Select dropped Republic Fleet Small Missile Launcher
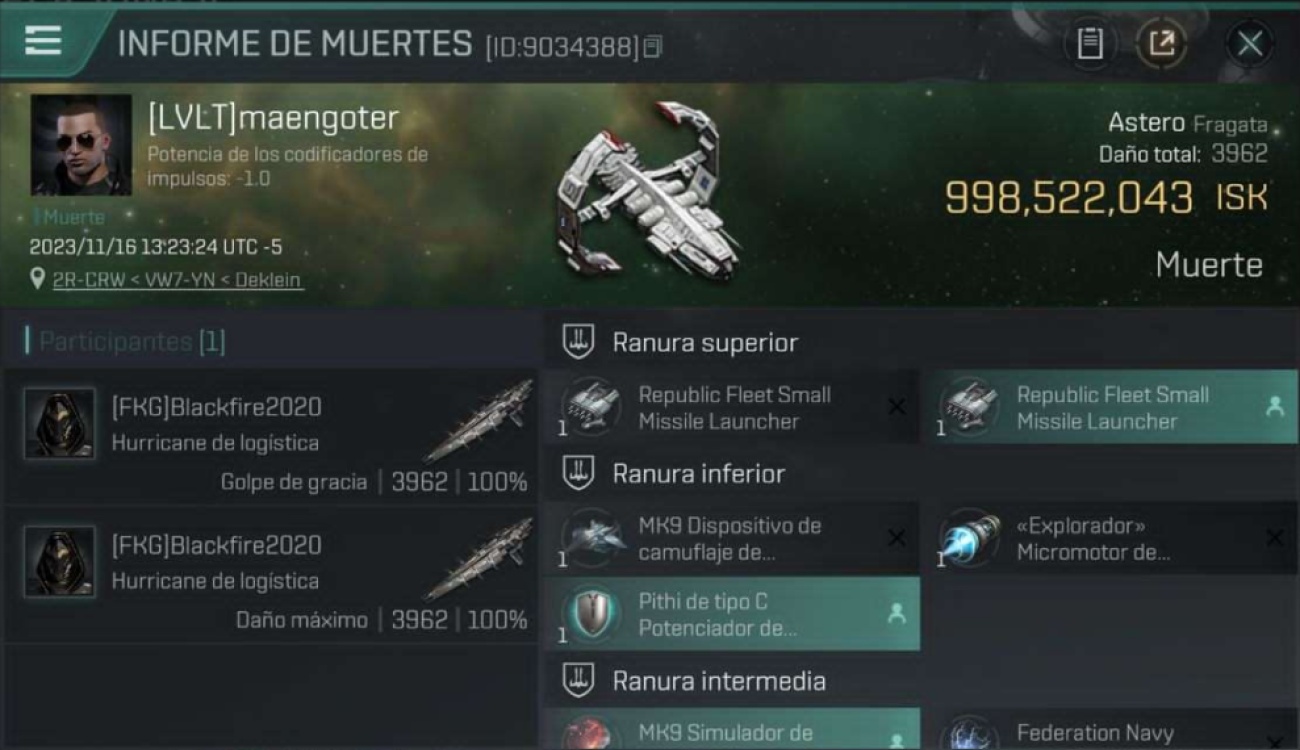The width and height of the screenshot is (1300, 750). 1110,407
